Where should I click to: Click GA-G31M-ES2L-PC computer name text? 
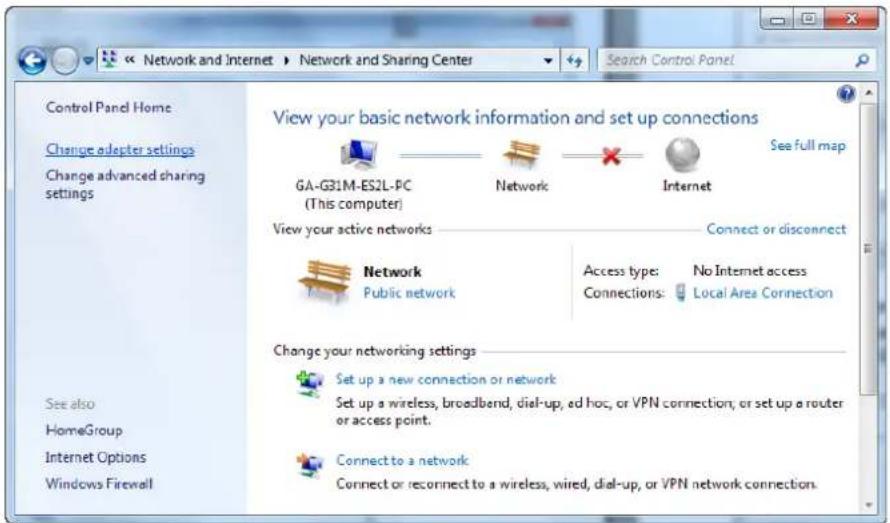coord(354,186)
